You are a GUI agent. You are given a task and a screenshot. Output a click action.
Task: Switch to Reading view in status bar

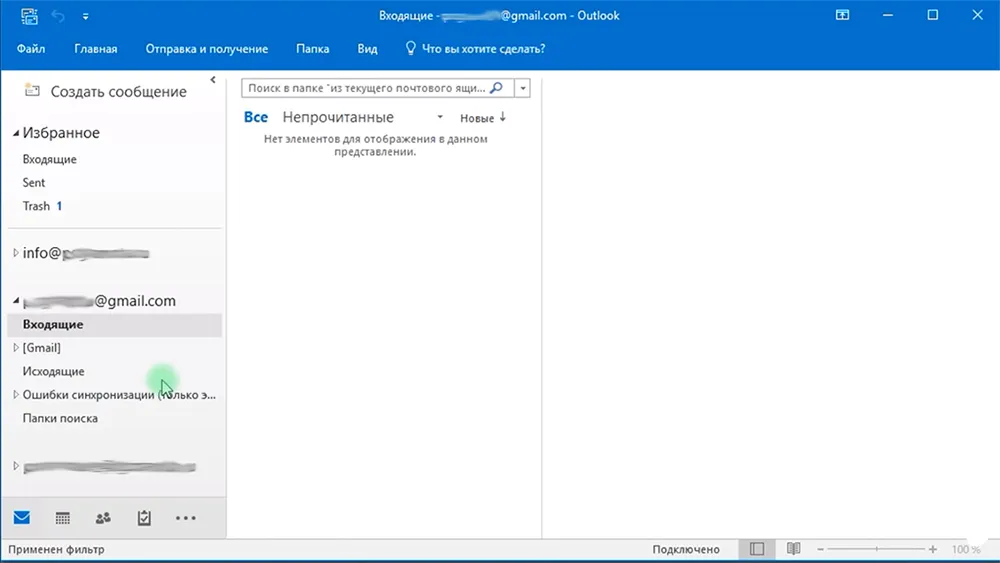click(x=793, y=549)
